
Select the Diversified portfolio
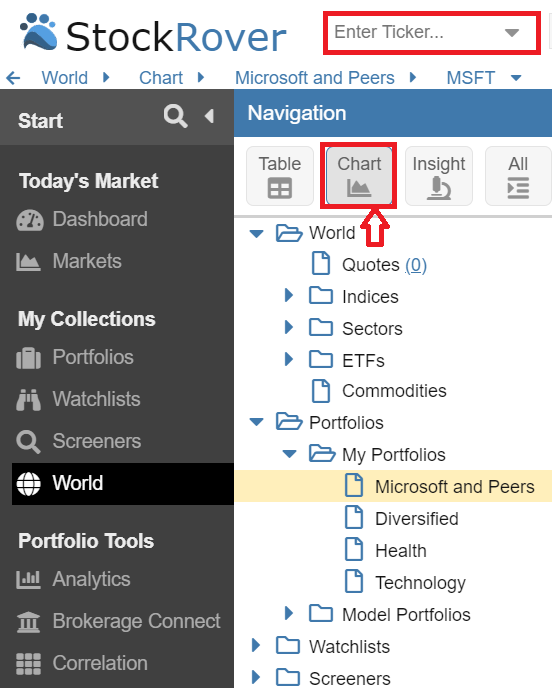tap(416, 519)
